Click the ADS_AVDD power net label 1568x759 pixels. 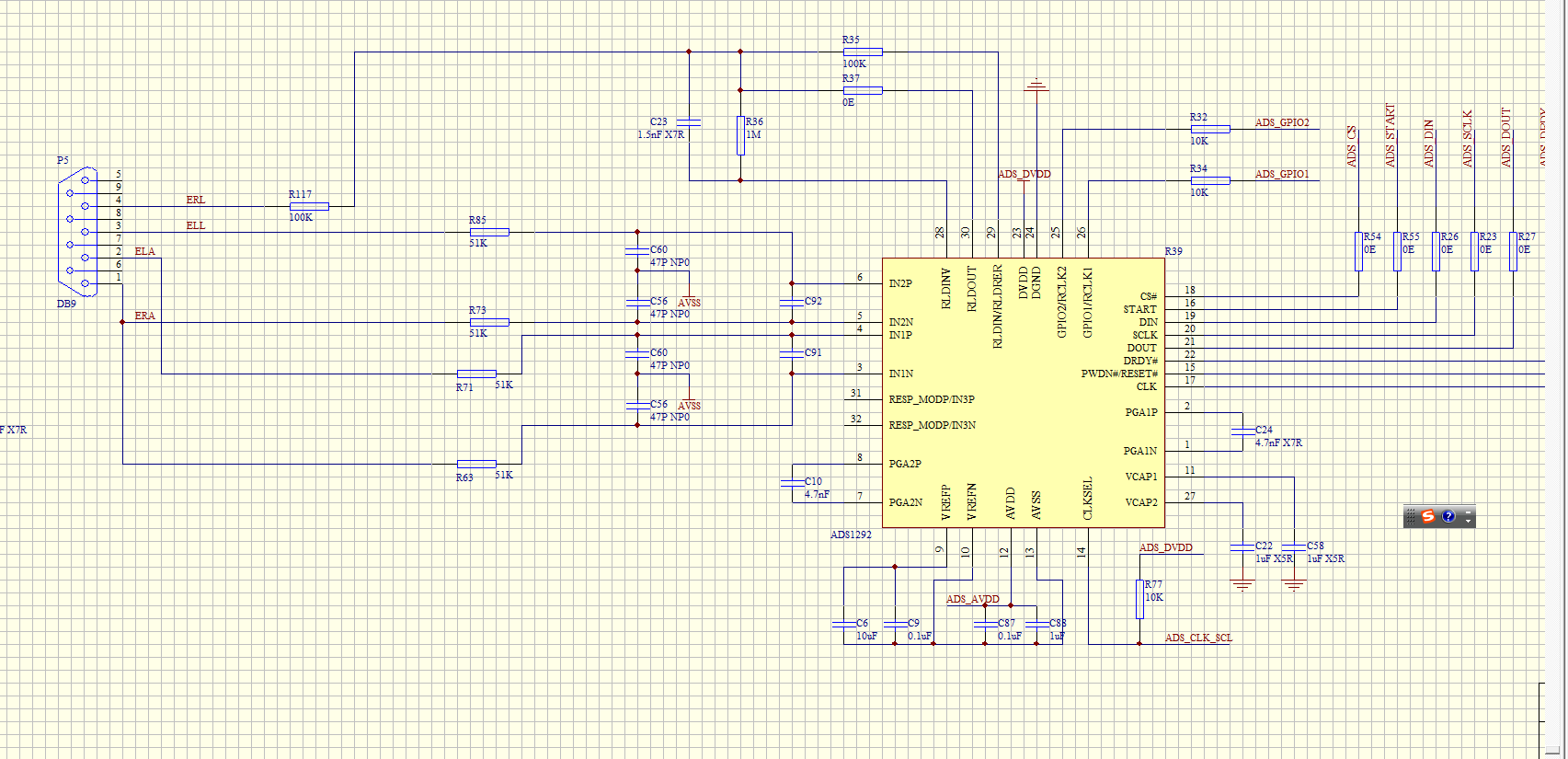tap(972, 599)
